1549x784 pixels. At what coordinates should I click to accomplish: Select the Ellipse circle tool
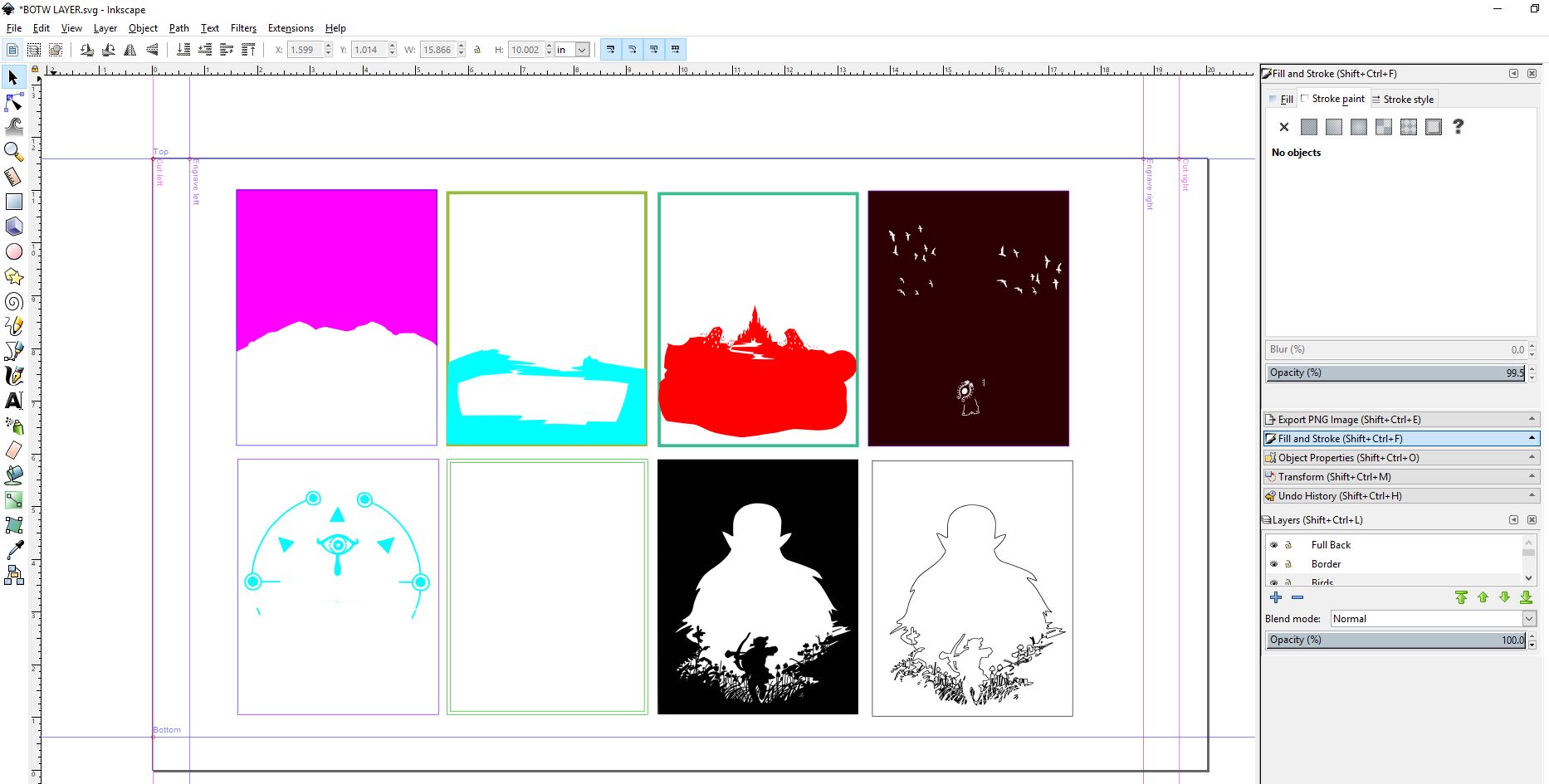pos(13,251)
